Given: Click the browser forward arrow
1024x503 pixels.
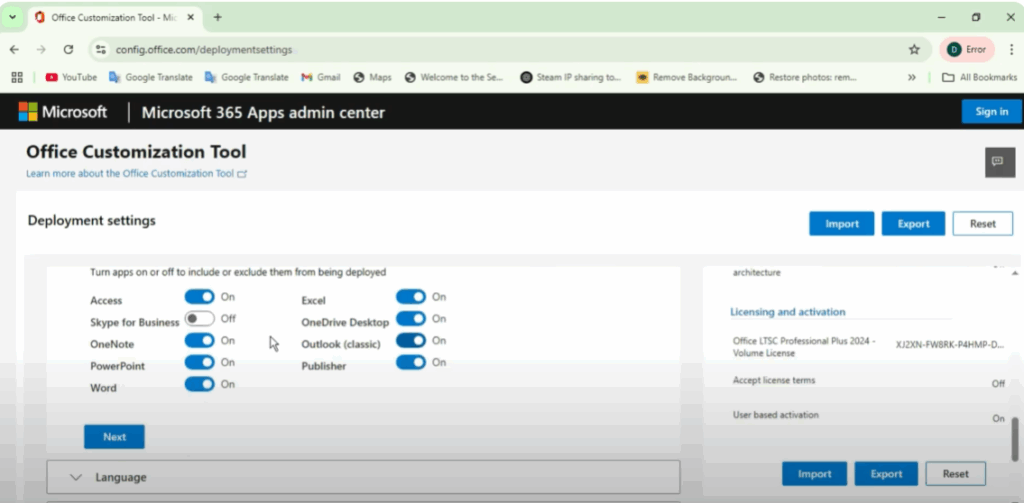Looking at the screenshot, I should 41,50.
